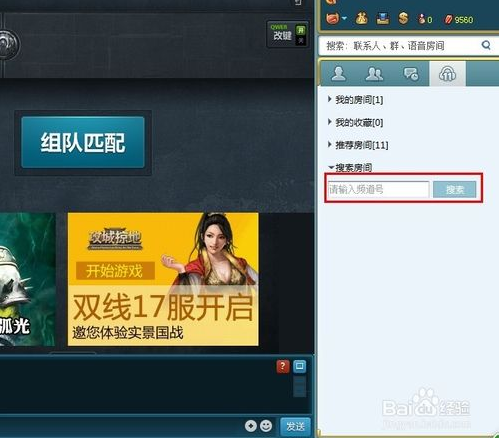Image resolution: width=500 pixels, height=438 pixels.
Task: Click the chat area scrollbar
Action: tap(299, 387)
